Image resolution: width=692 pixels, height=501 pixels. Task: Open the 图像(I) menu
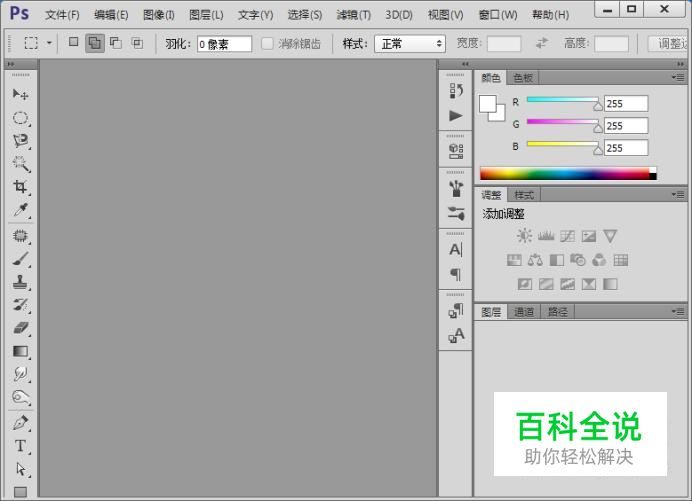pos(158,15)
